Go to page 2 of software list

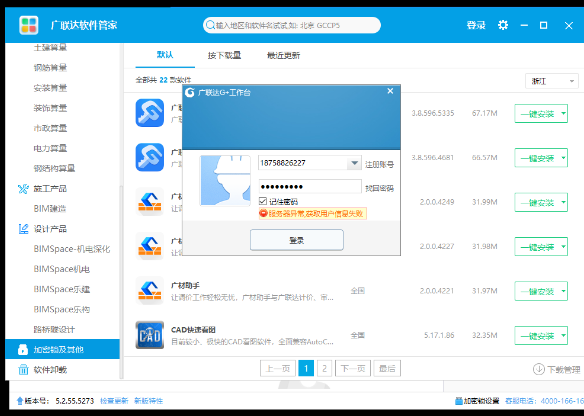[324, 368]
